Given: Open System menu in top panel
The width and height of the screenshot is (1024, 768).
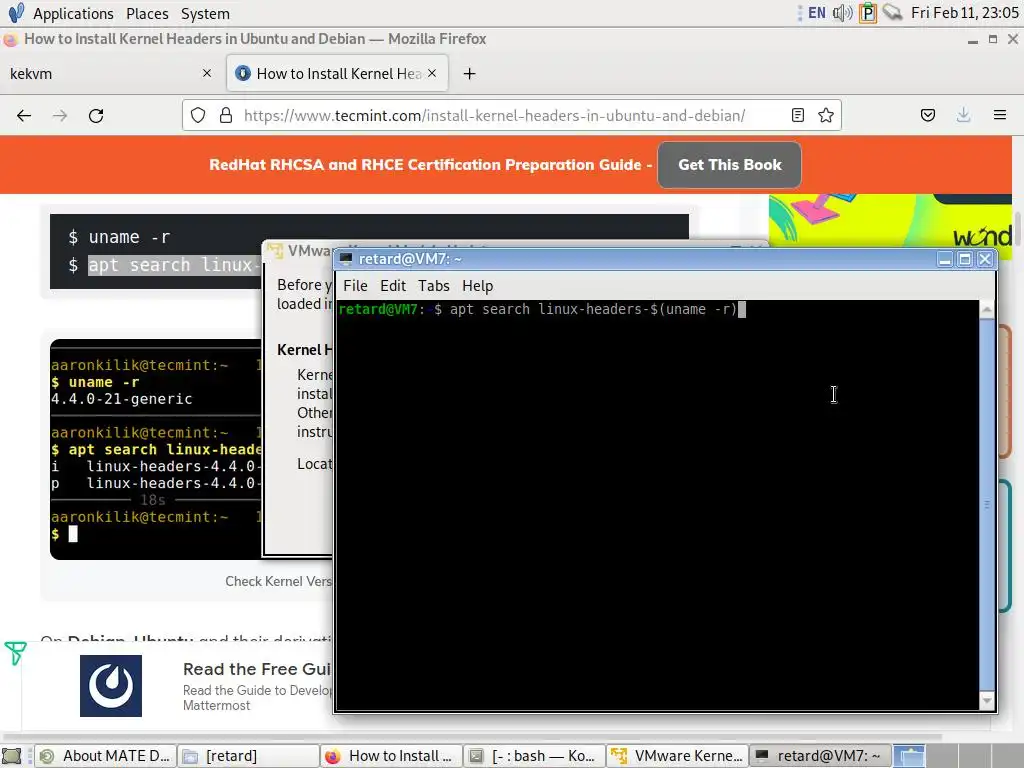Looking at the screenshot, I should click(205, 13).
